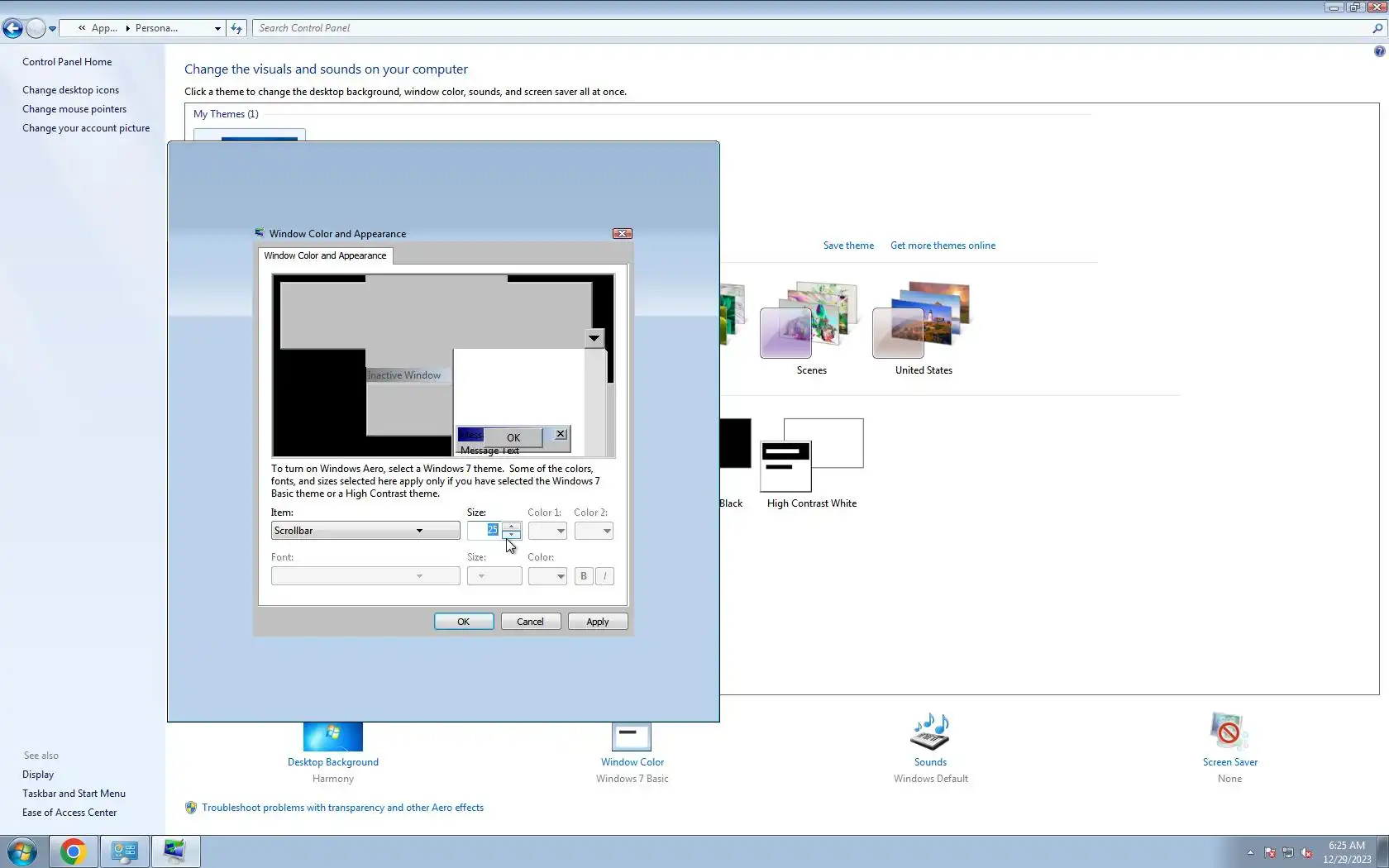
Task: Click the preview message box close X
Action: [561, 434]
